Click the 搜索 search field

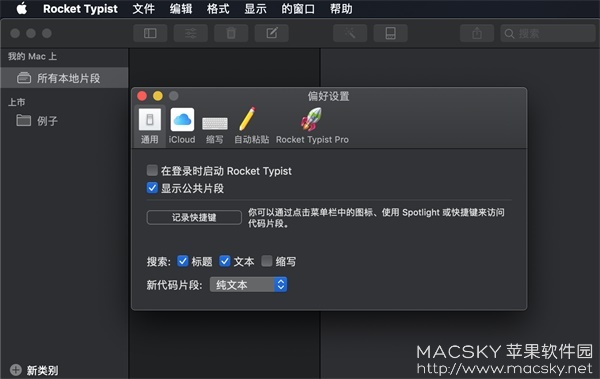click(548, 33)
